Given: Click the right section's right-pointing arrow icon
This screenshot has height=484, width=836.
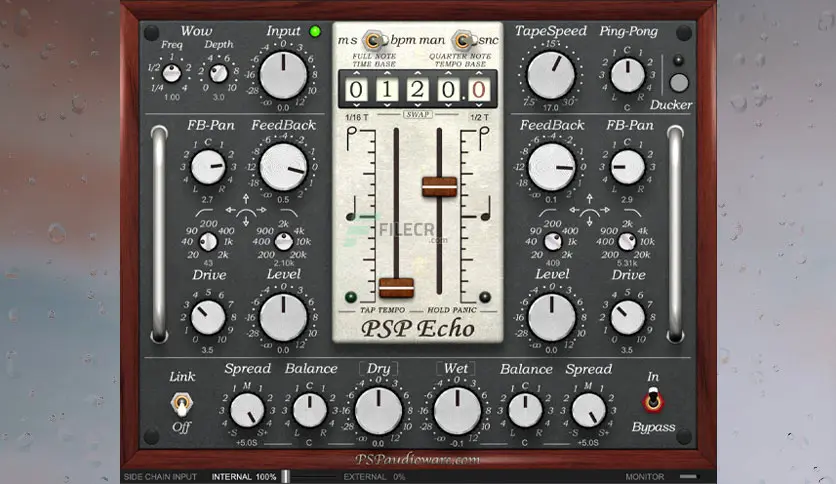Looking at the screenshot, I should click(x=605, y=210).
